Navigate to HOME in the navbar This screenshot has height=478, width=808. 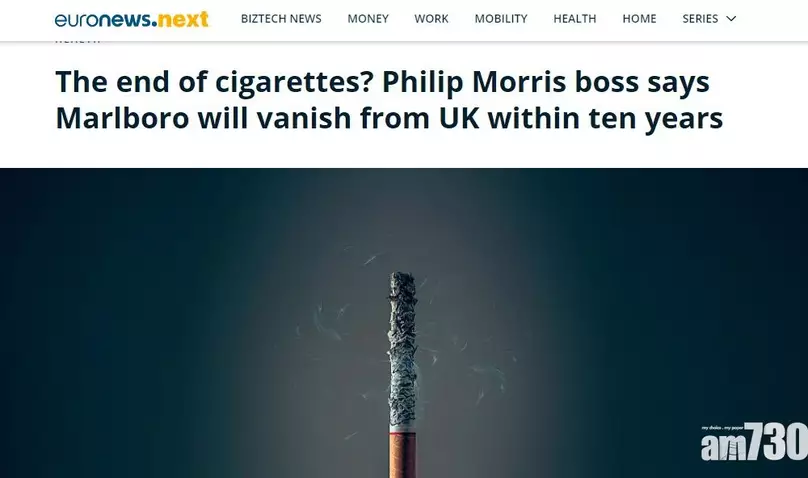(x=639, y=19)
